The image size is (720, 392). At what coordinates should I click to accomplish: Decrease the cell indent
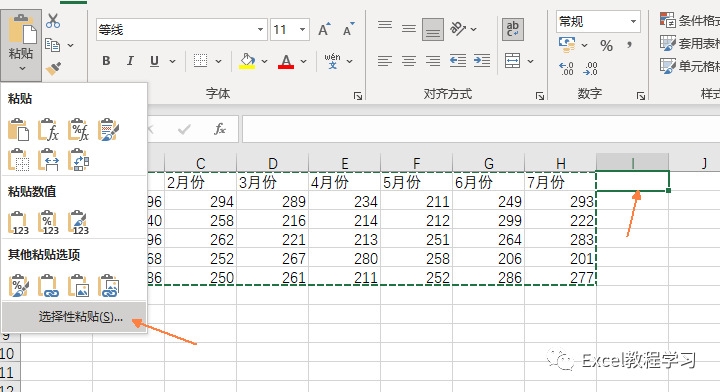point(458,61)
